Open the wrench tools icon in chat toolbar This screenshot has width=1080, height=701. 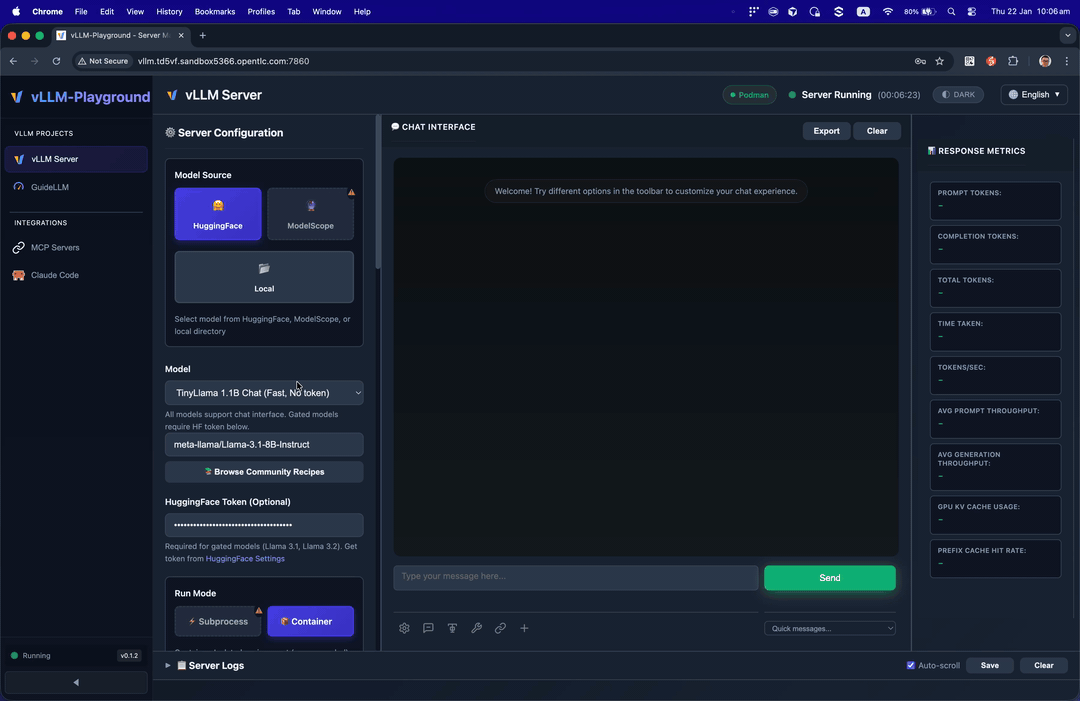click(x=477, y=628)
